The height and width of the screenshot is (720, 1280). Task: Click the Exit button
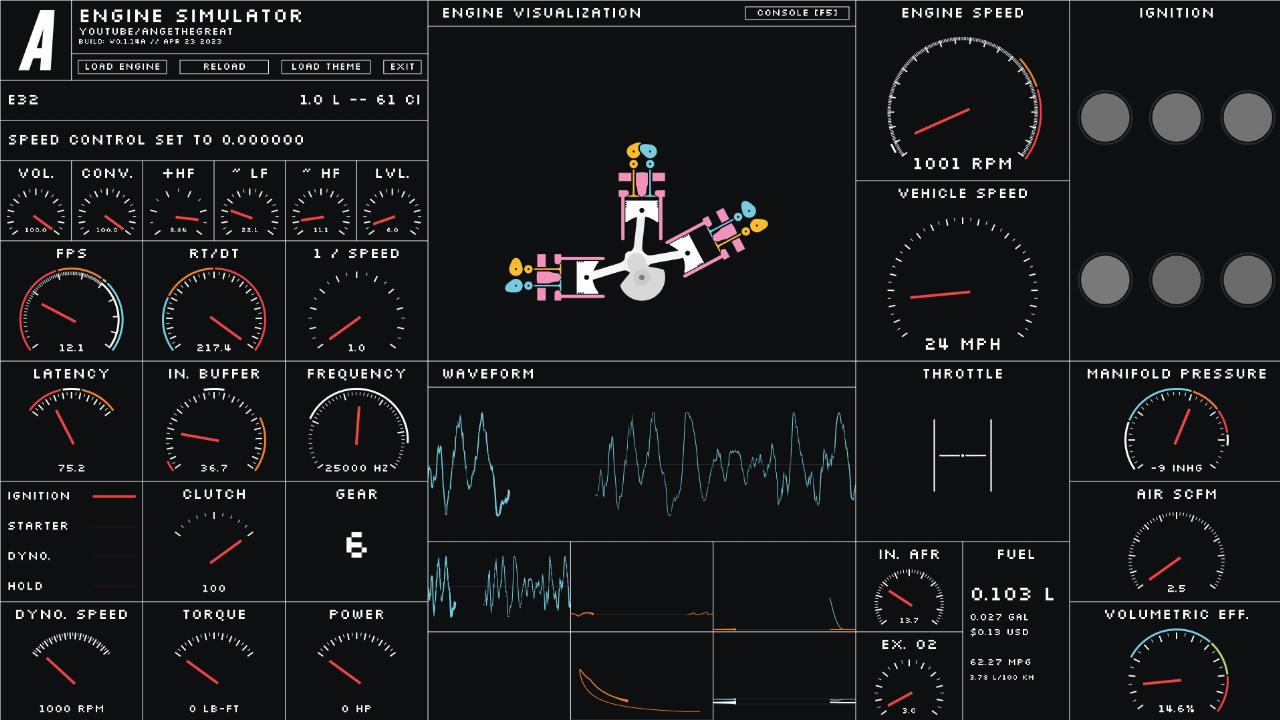(402, 67)
